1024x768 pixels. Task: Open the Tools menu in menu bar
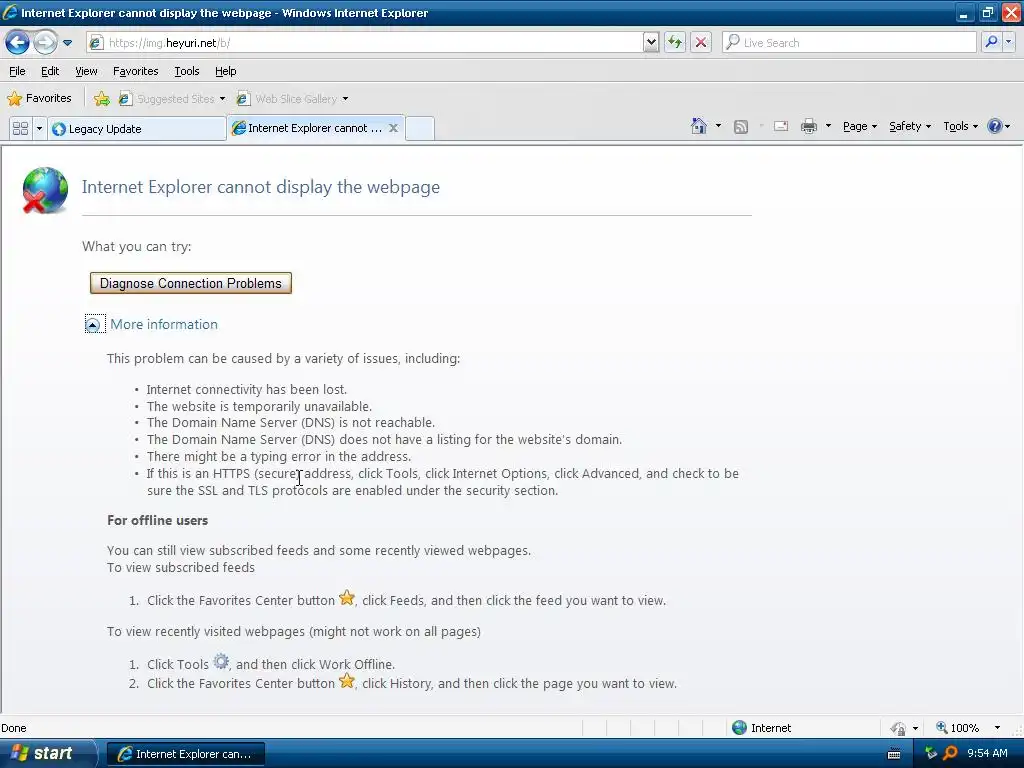pyautogui.click(x=187, y=71)
